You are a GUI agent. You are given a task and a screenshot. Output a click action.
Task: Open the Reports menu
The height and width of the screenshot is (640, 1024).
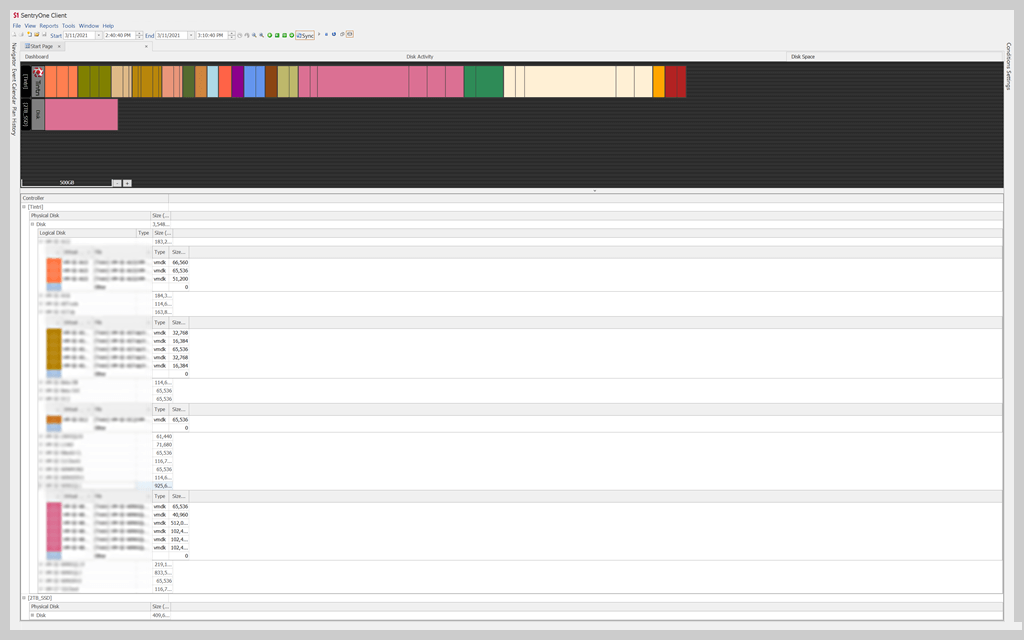48,25
